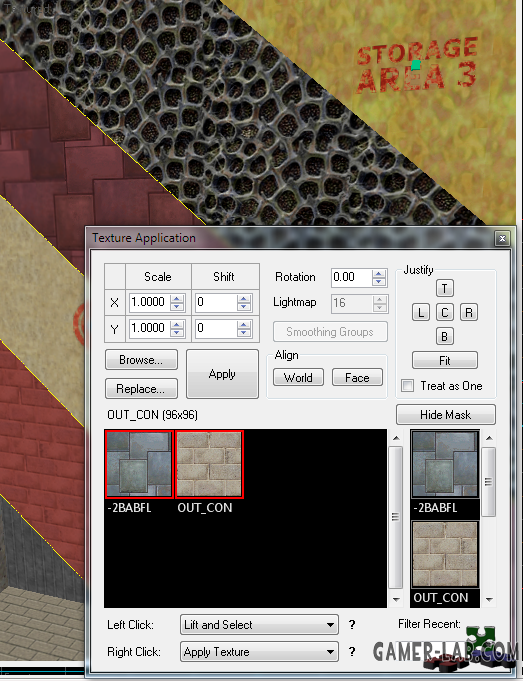Justify texture to Bottom with B button
Image resolution: width=523 pixels, height=681 pixels.
[x=444, y=336]
